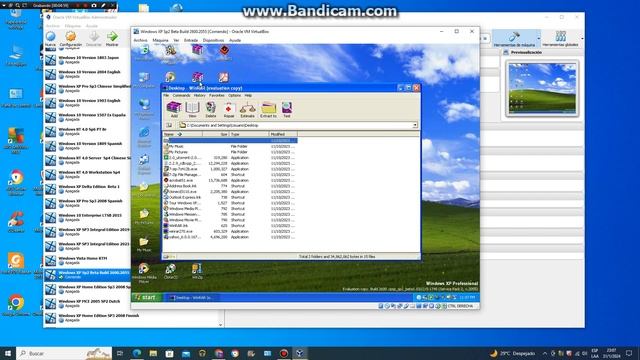The height and width of the screenshot is (360, 640).
Task: Open WinRAR Favorites menu
Action: tap(217, 96)
